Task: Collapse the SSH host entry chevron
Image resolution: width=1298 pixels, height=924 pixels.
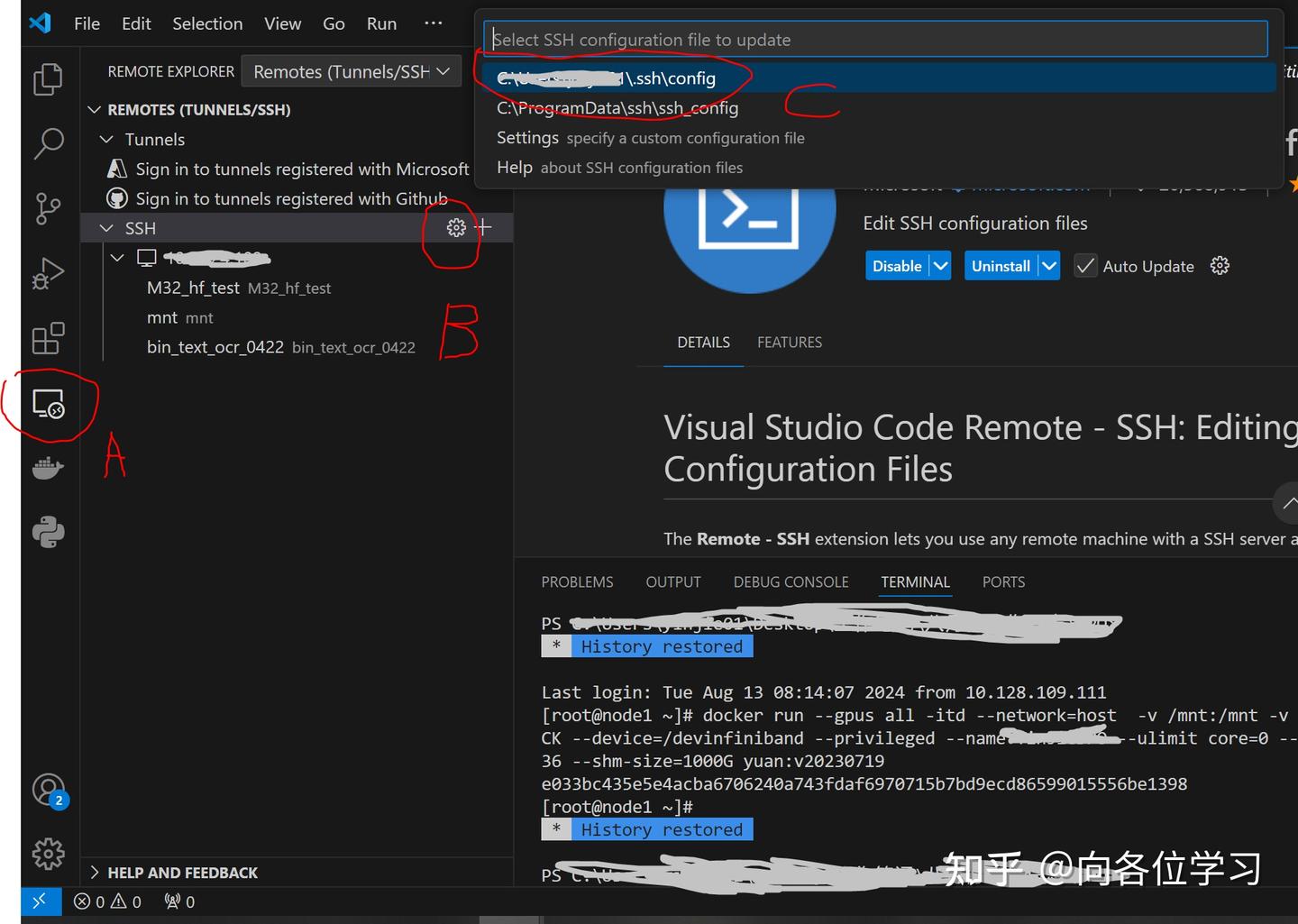Action: (117, 258)
